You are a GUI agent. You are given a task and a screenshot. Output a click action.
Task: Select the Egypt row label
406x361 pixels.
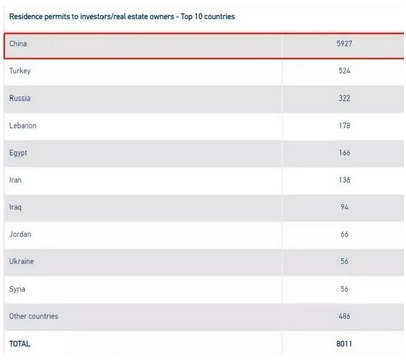click(x=18, y=153)
